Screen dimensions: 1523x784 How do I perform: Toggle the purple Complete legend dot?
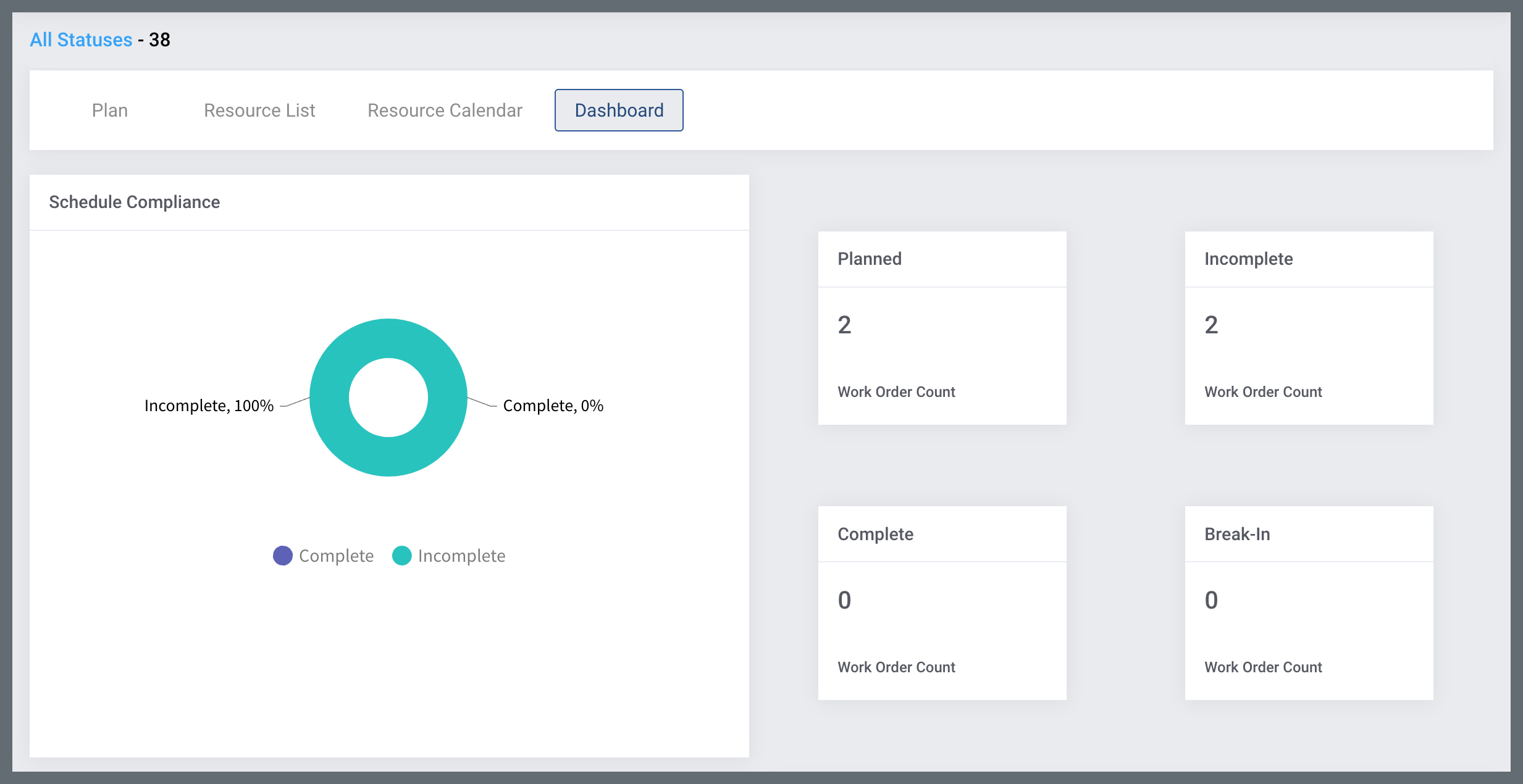click(x=283, y=556)
